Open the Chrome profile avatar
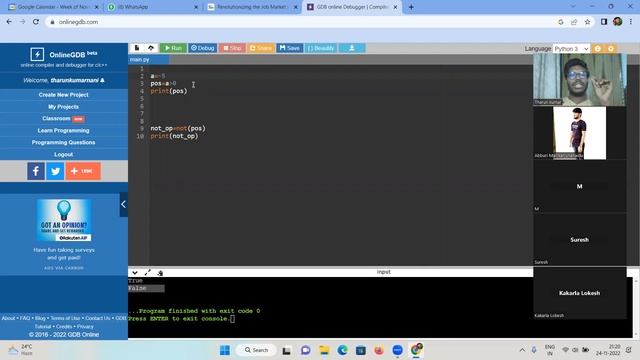 tap(618, 22)
